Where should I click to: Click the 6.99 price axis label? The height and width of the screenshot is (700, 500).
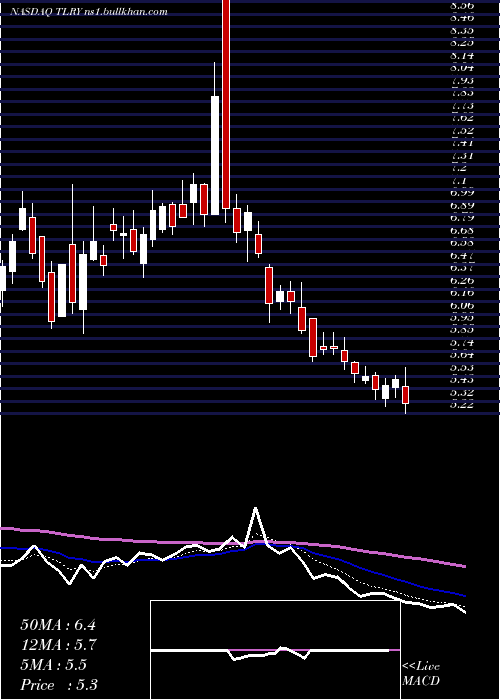463,193
